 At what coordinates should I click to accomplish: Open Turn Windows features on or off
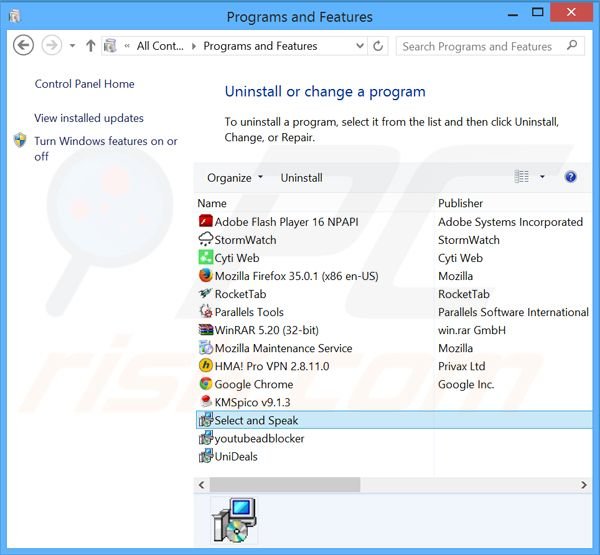point(106,149)
